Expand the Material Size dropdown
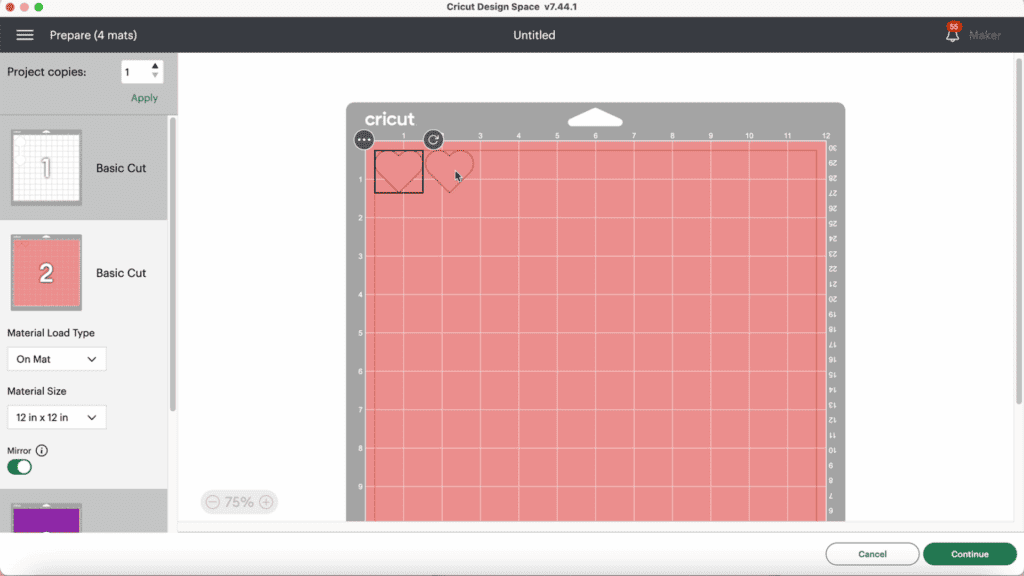1024x576 pixels. pyautogui.click(x=57, y=417)
